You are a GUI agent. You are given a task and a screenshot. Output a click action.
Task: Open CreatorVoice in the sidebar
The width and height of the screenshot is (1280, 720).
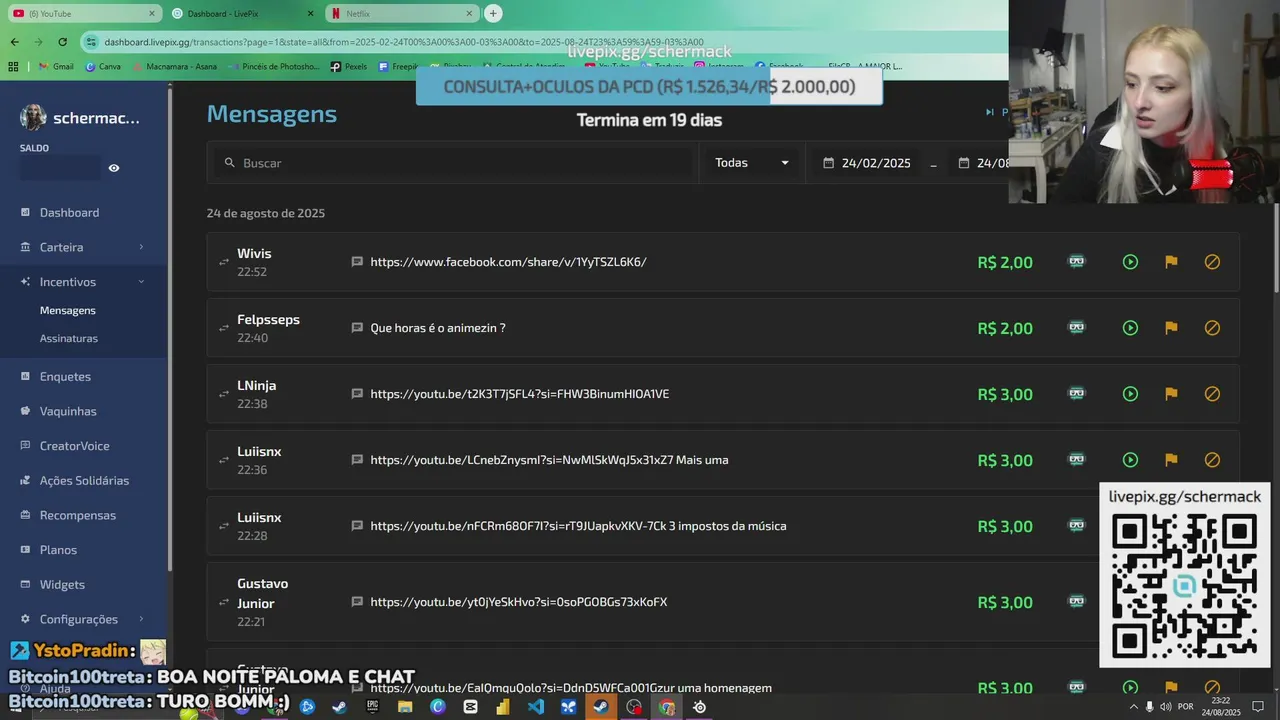74,446
